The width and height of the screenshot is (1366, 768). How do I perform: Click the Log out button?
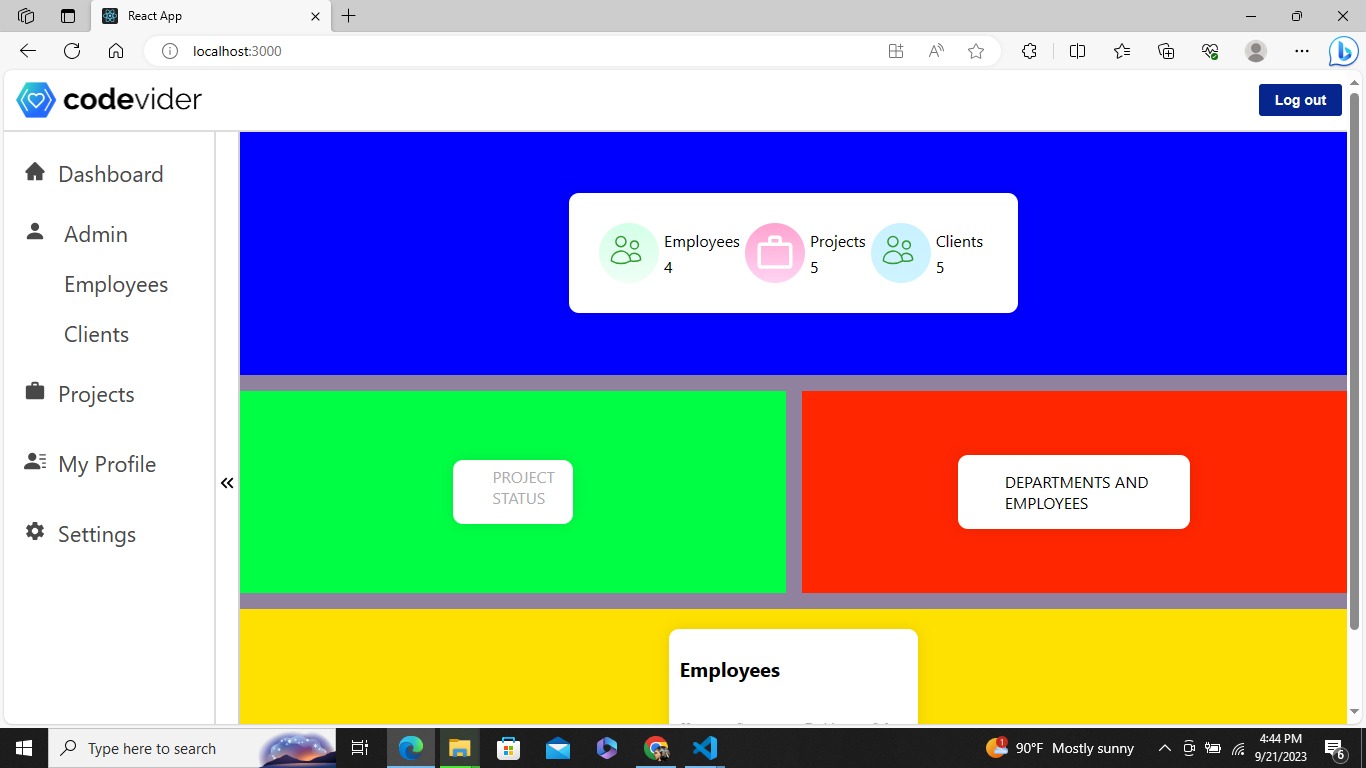[1299, 100]
